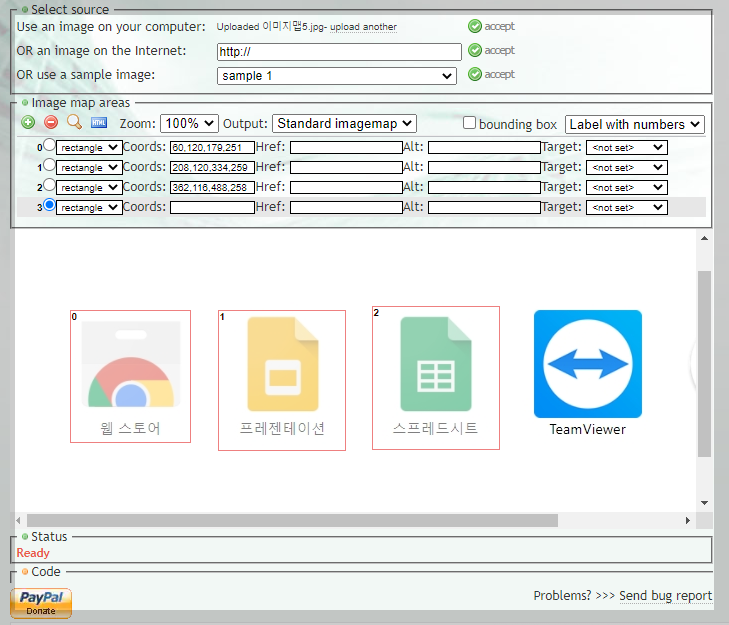Accept the sample image choice

pos(491,74)
